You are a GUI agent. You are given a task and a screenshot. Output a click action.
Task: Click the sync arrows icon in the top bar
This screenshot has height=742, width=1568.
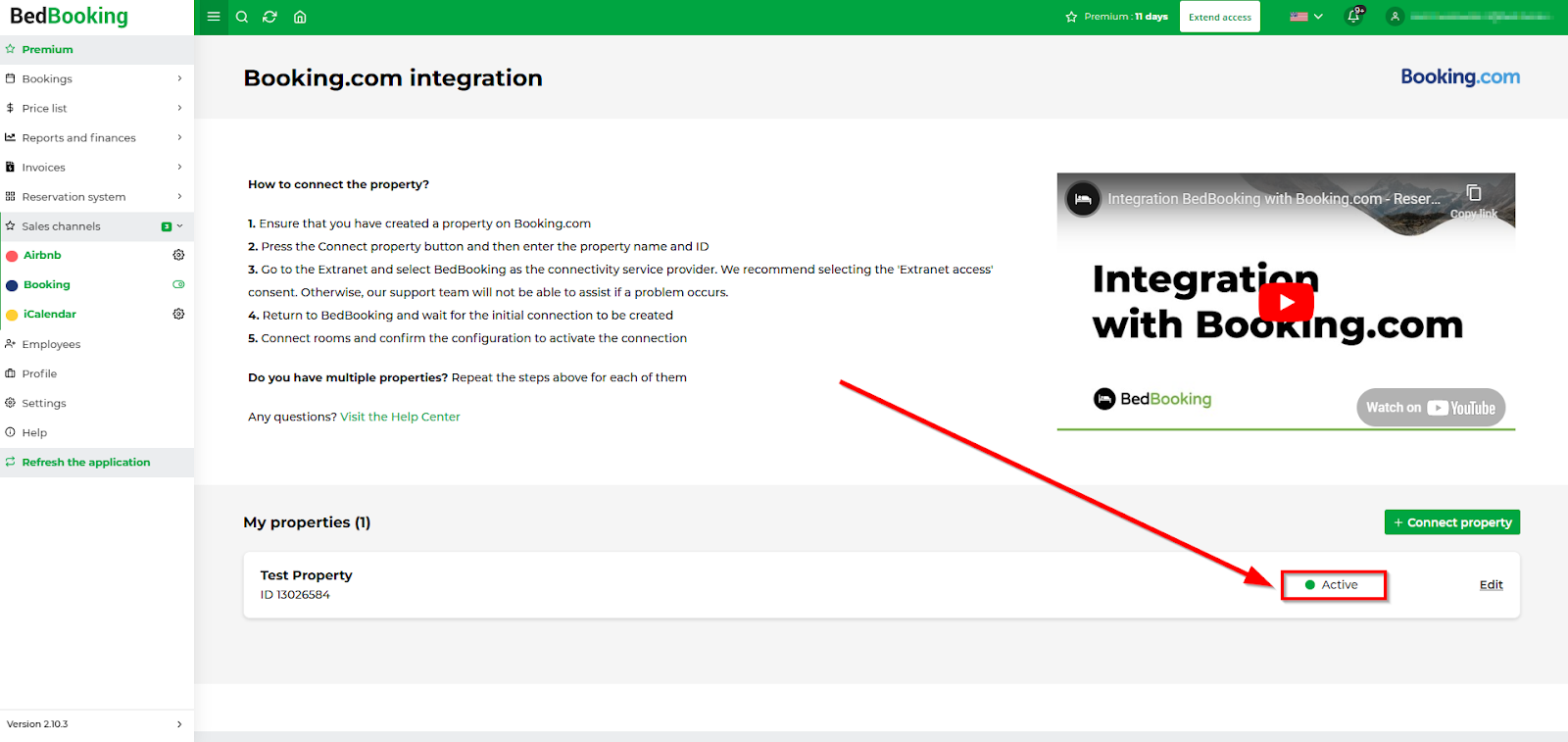270,17
